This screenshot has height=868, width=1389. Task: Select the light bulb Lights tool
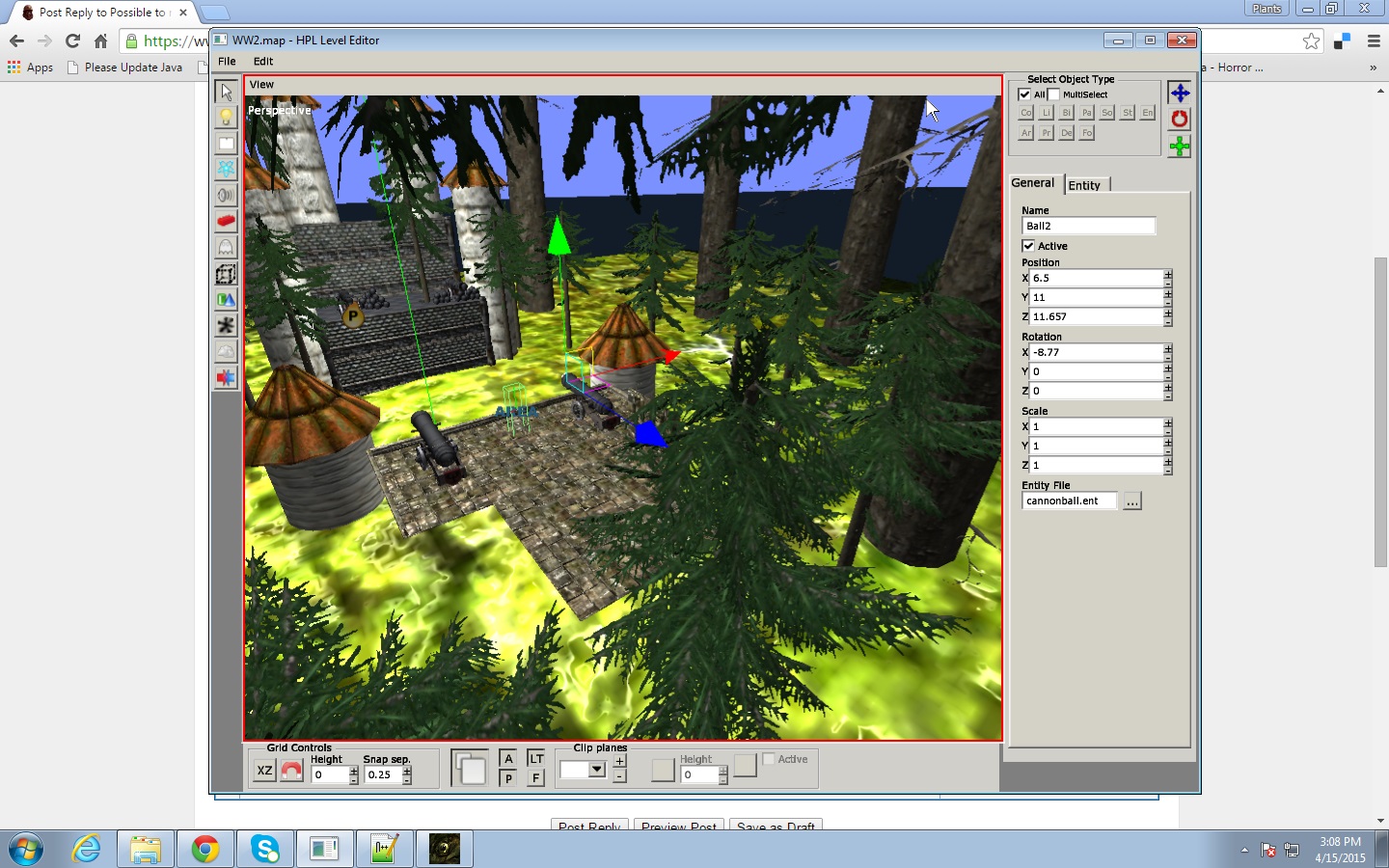pyautogui.click(x=226, y=118)
